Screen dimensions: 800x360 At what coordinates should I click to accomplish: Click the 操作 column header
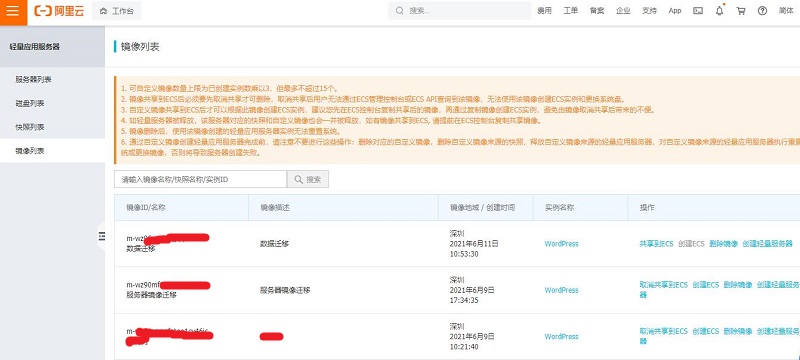[647, 208]
